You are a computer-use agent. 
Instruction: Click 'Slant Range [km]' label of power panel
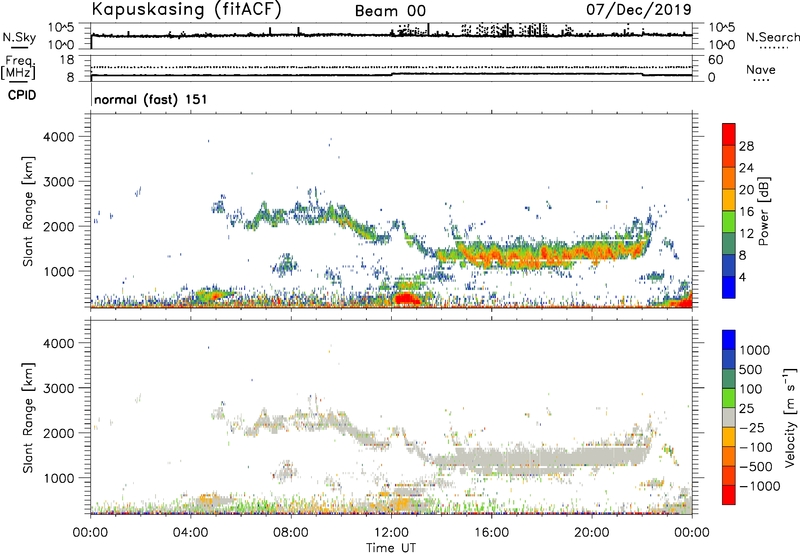pos(28,211)
